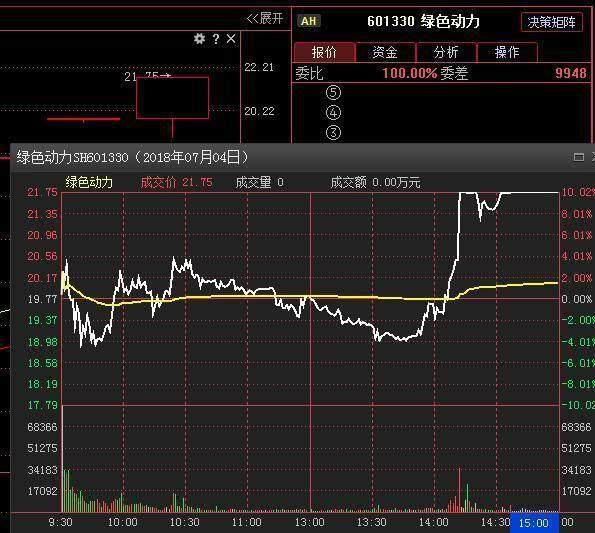Click the 19.77 baseline price label
The width and height of the screenshot is (595, 533).
pos(42,299)
